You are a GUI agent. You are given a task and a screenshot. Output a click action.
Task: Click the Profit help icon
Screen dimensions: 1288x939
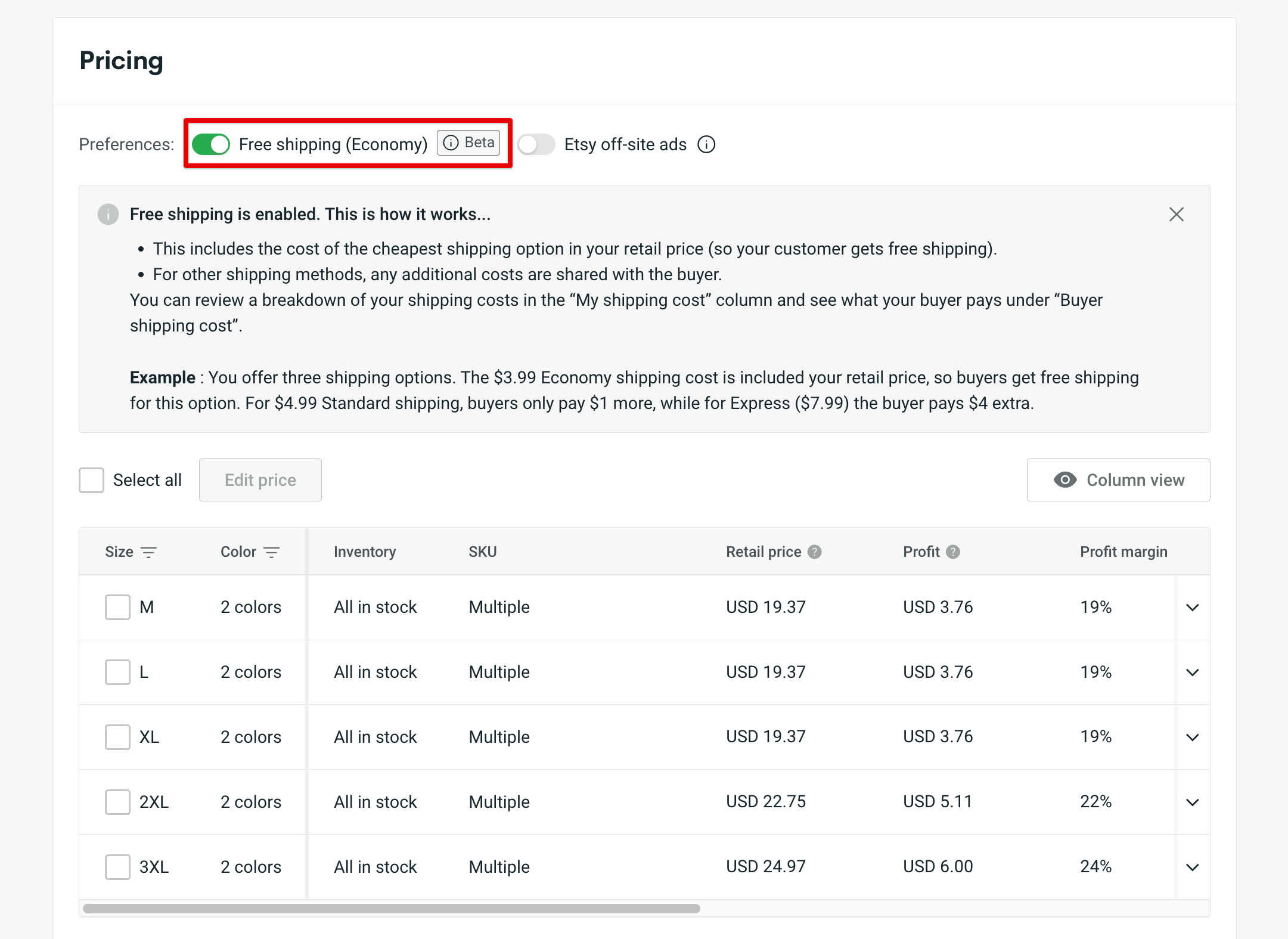(952, 551)
